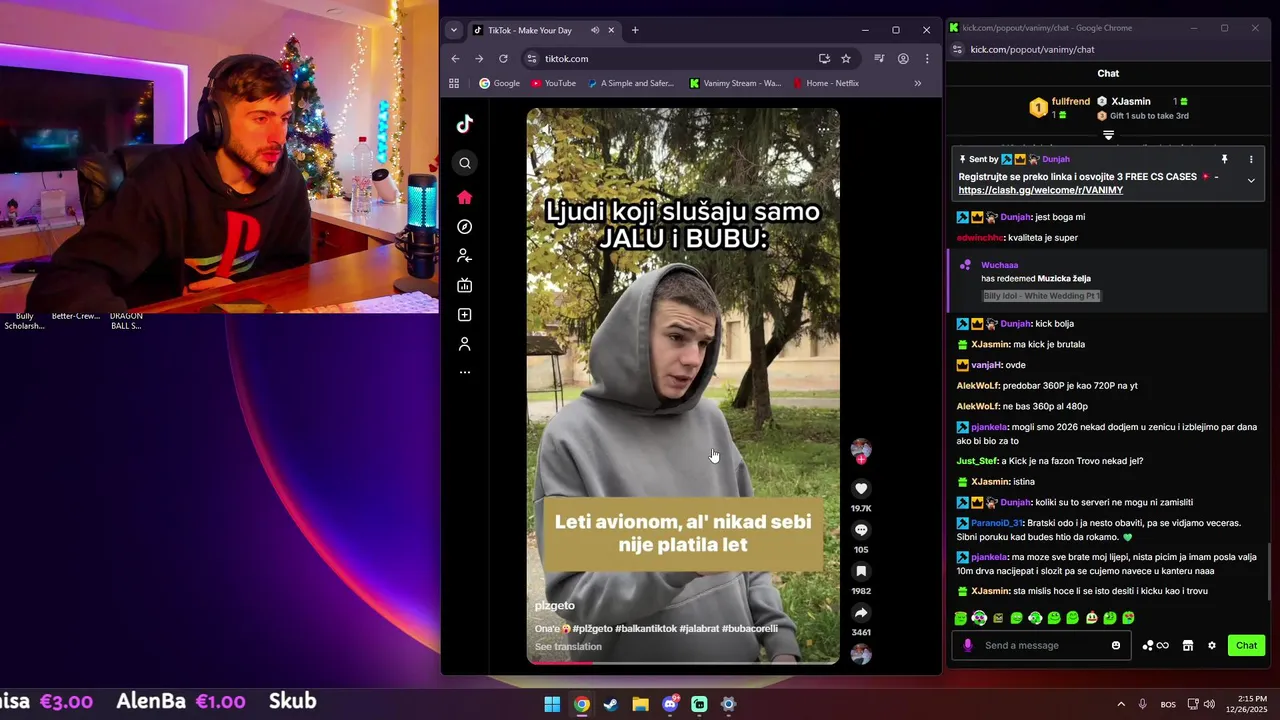1280x720 pixels.
Task: Open the clash.gg welcome link
Action: pyautogui.click(x=1040, y=190)
